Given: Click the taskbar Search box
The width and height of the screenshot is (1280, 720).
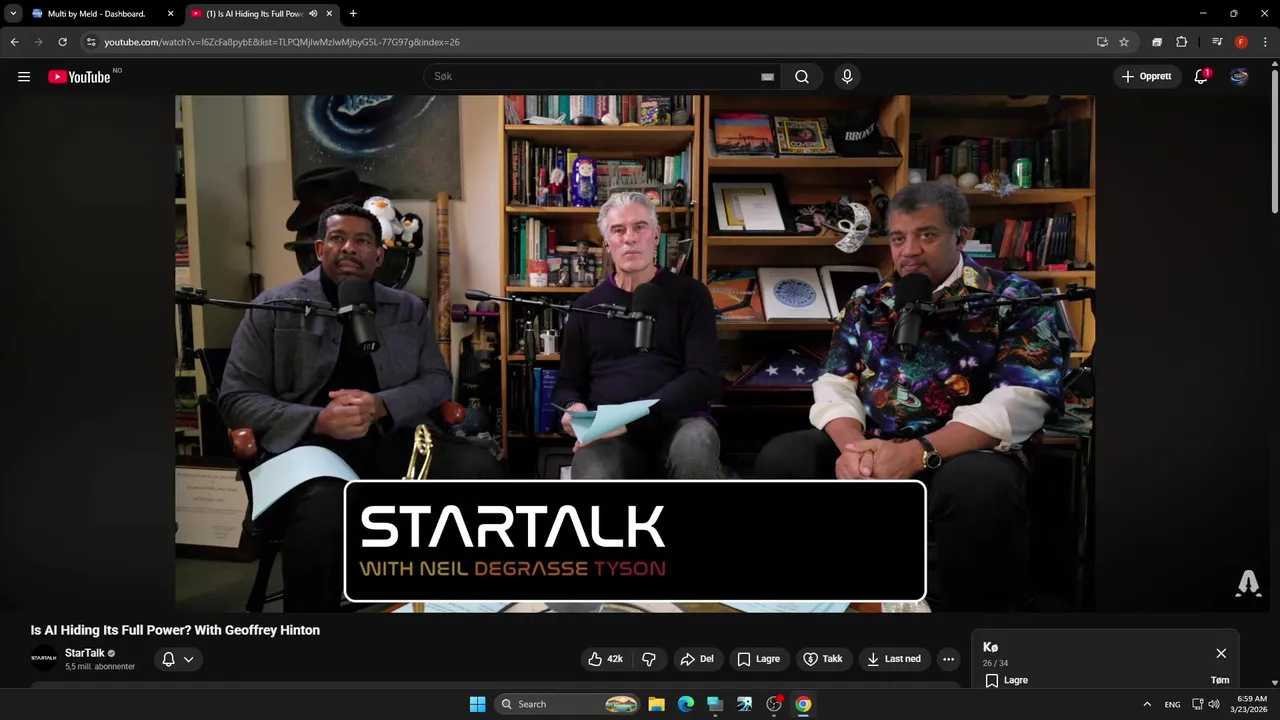Looking at the screenshot, I should [568, 704].
